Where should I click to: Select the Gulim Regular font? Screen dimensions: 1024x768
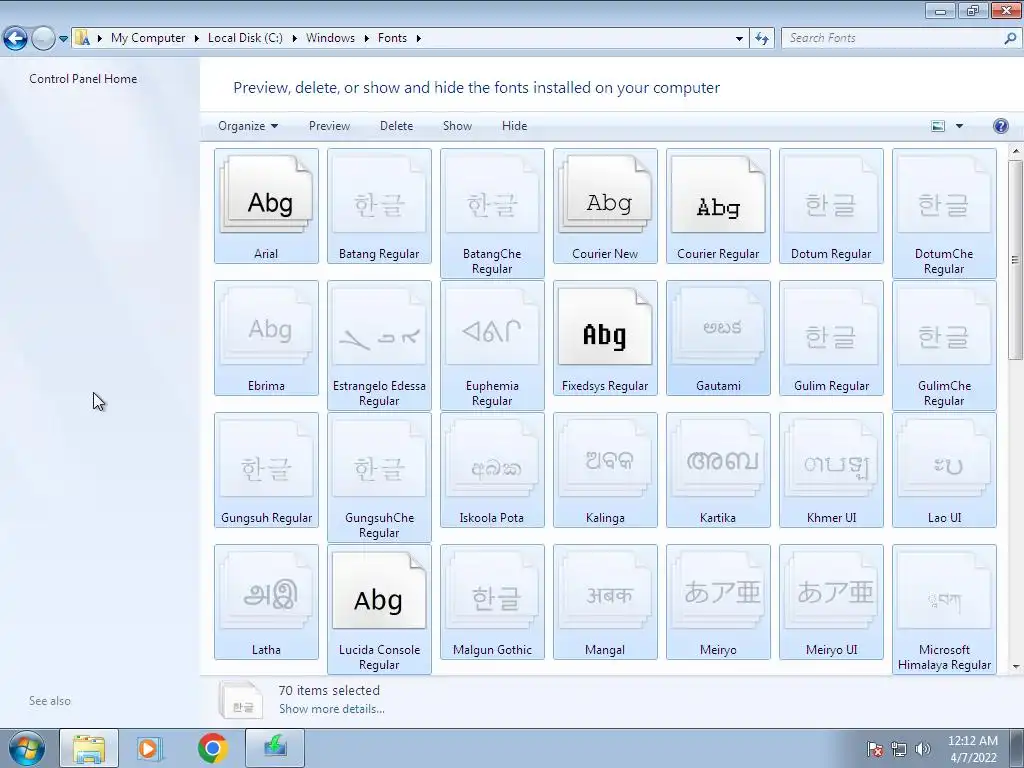831,338
